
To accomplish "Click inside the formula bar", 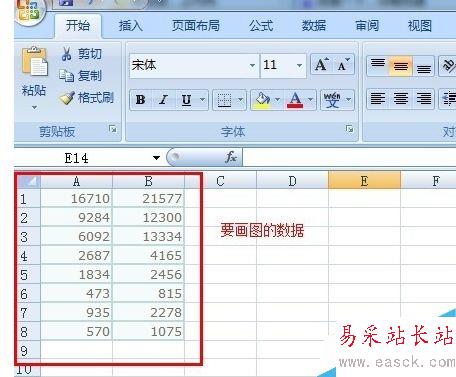I will pos(349,157).
